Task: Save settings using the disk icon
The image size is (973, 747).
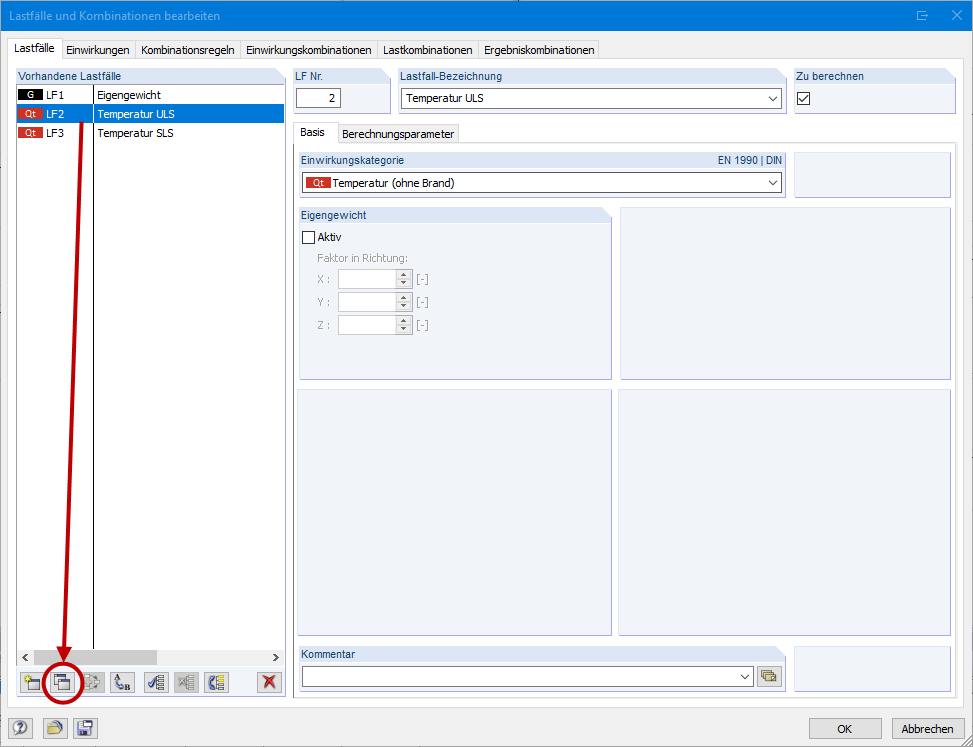Action: coord(85,728)
